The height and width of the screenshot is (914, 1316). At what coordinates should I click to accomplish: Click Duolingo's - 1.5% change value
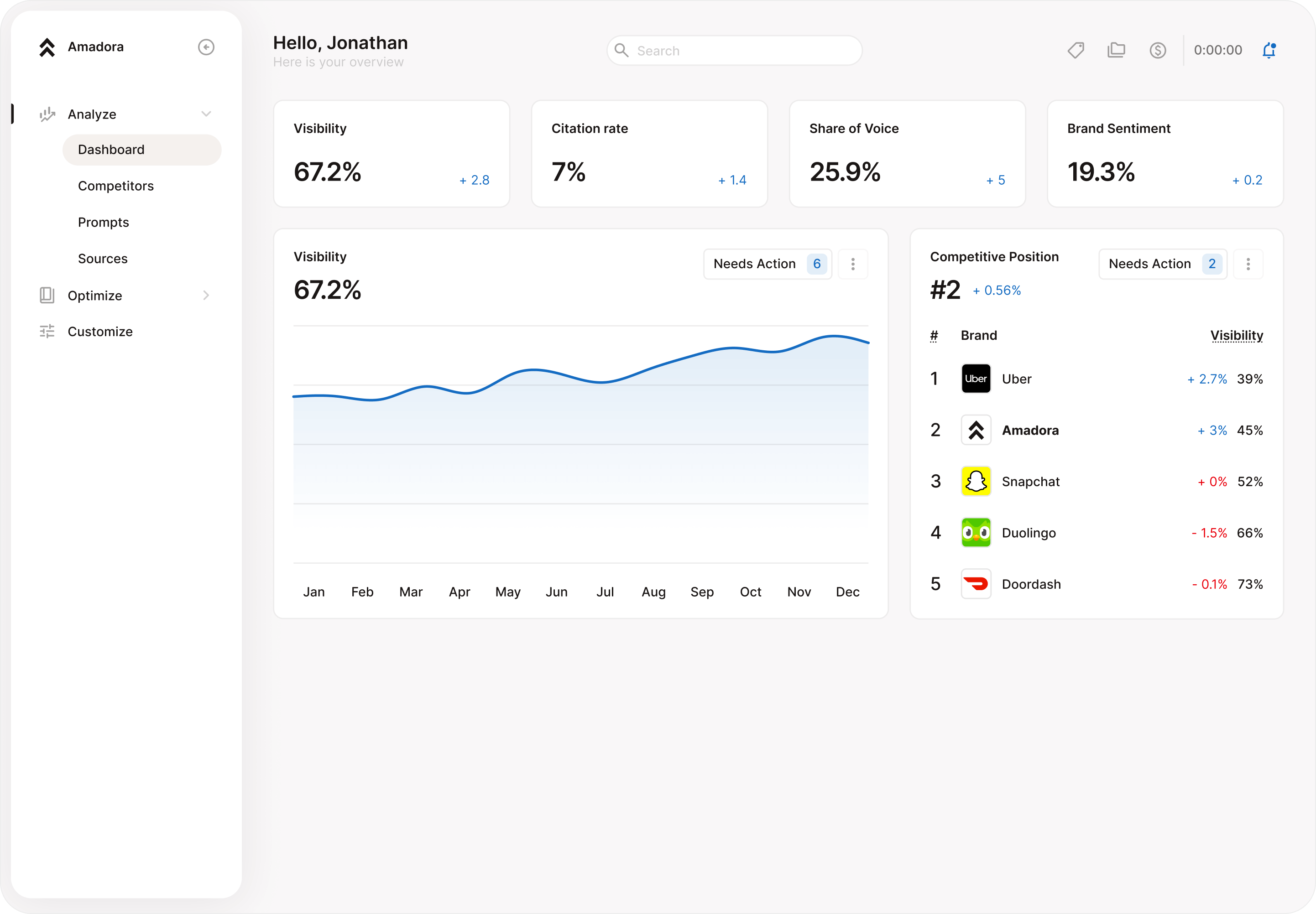point(1209,533)
